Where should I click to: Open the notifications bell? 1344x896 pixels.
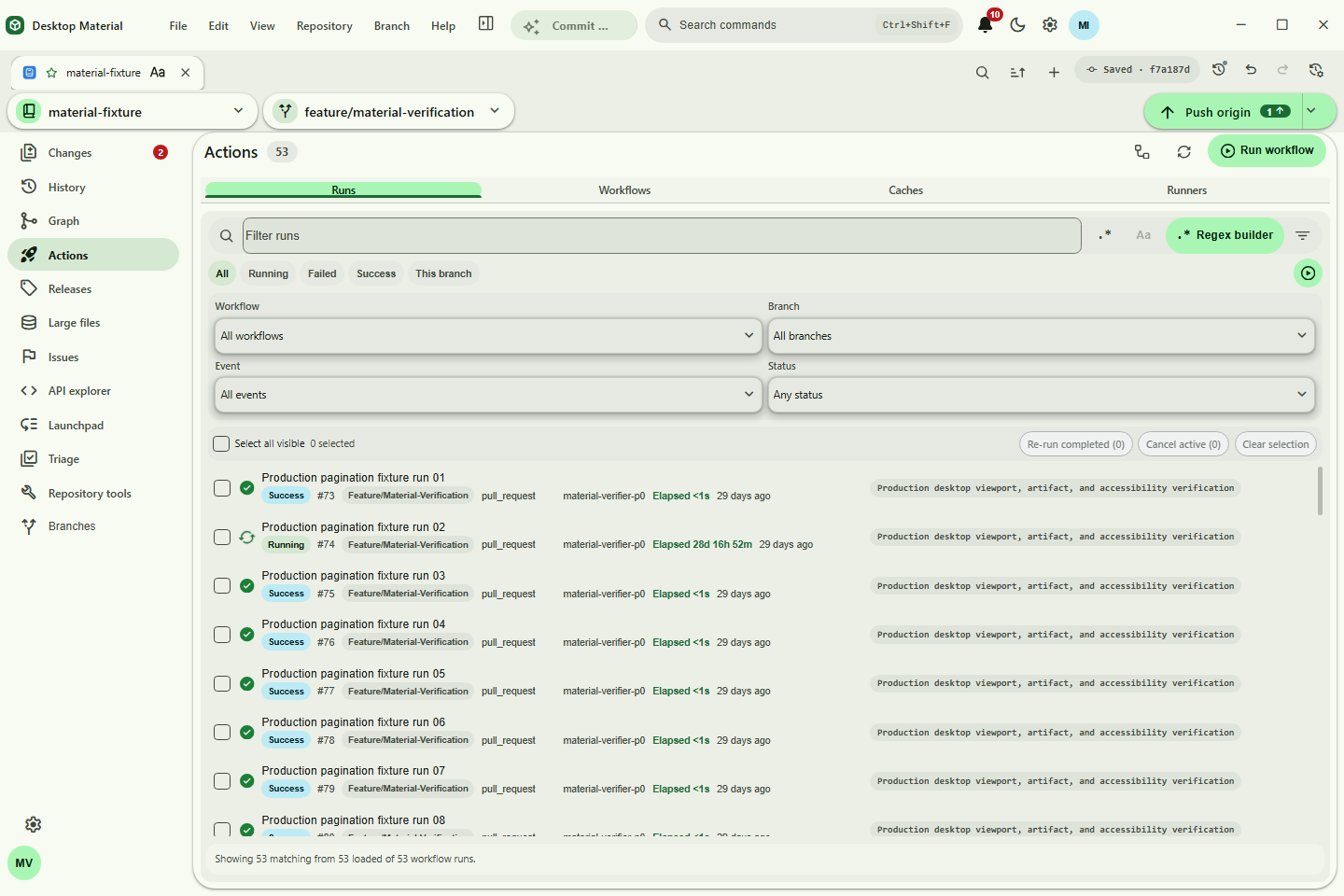[x=985, y=25]
